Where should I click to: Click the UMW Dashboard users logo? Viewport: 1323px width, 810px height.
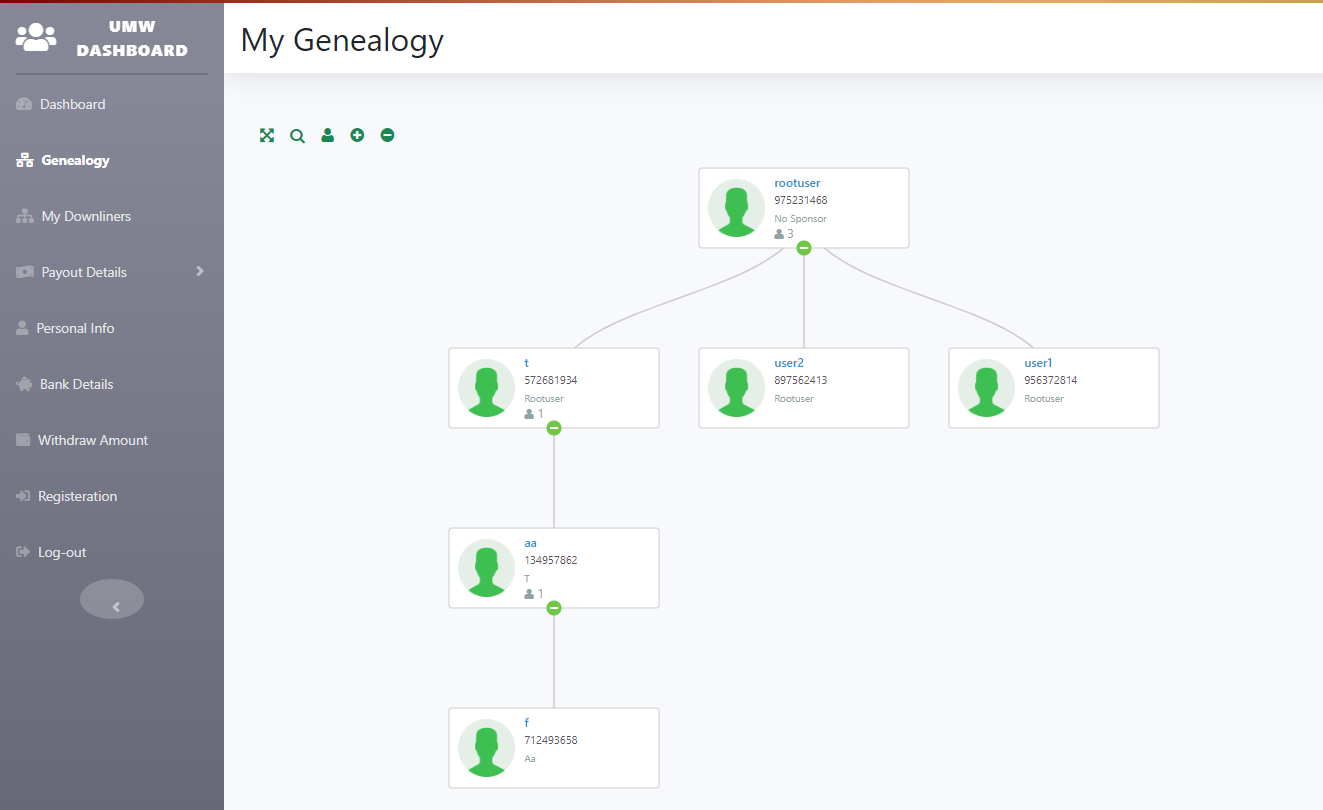37,37
